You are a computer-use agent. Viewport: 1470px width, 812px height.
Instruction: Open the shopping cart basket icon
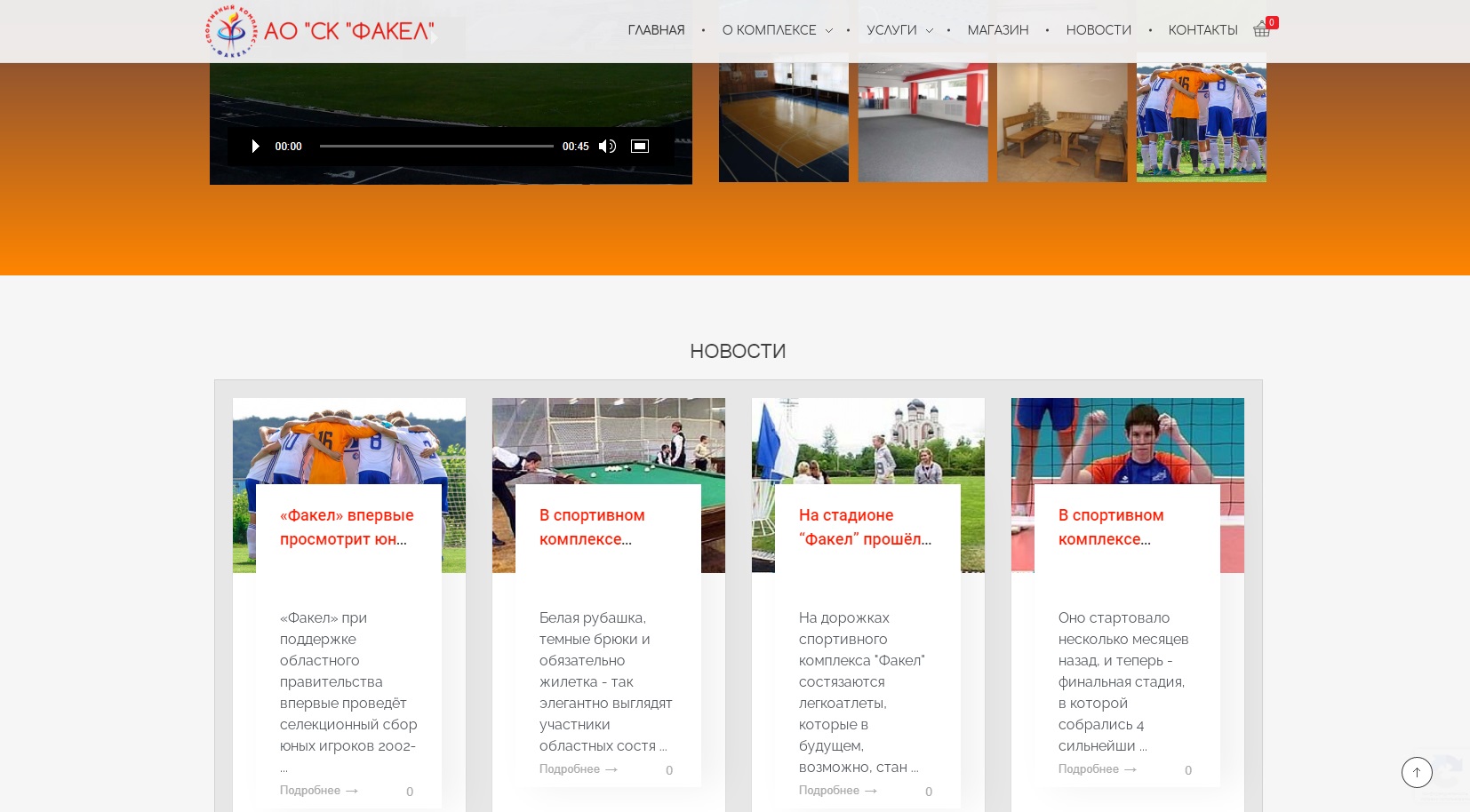point(1261,30)
